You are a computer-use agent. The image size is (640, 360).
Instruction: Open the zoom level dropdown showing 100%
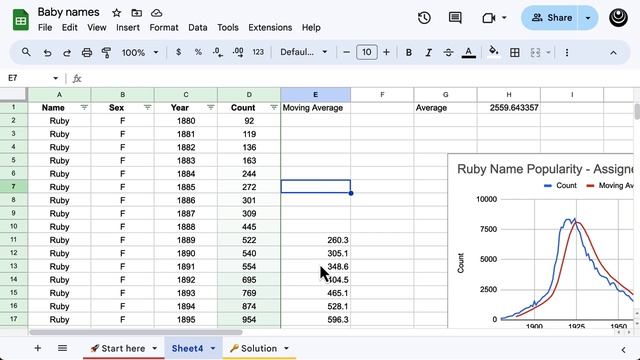click(x=140, y=53)
